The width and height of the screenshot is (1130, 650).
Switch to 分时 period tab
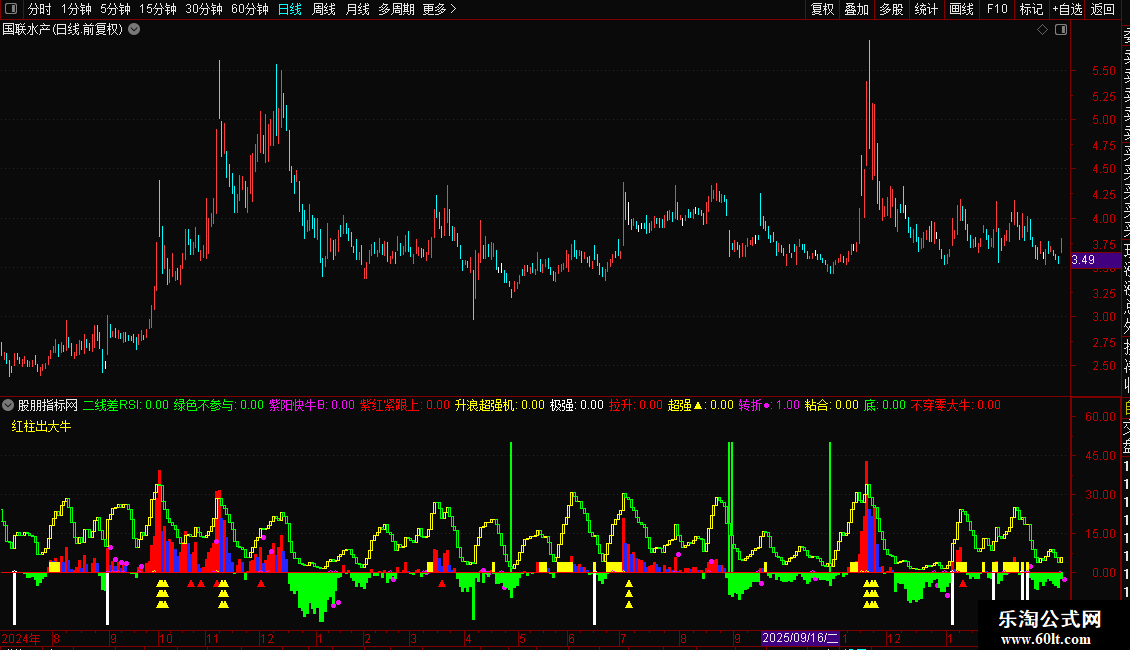[40, 9]
